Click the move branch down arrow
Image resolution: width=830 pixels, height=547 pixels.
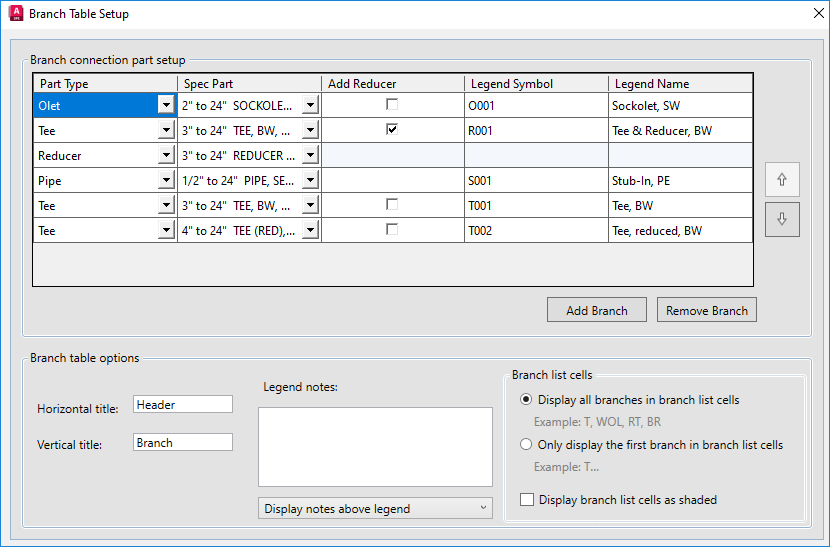[782, 219]
